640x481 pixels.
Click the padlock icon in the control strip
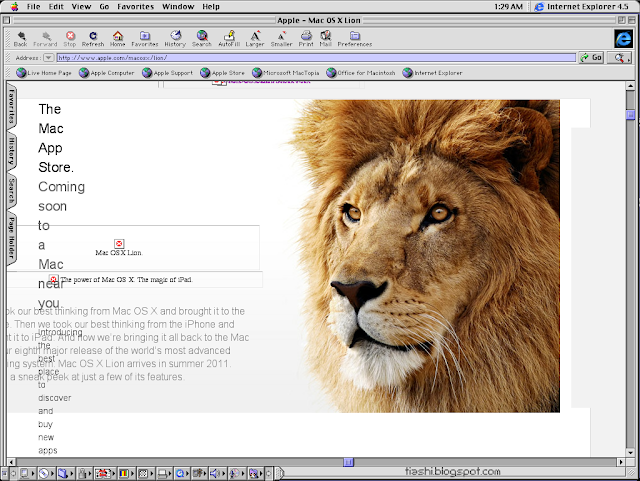click(x=82, y=473)
